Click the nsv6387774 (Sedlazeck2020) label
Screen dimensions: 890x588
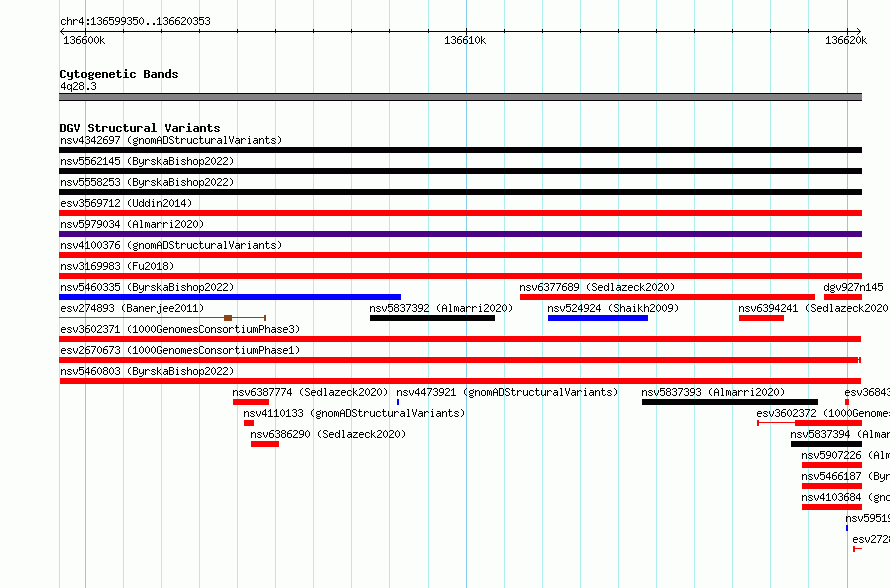click(310, 392)
